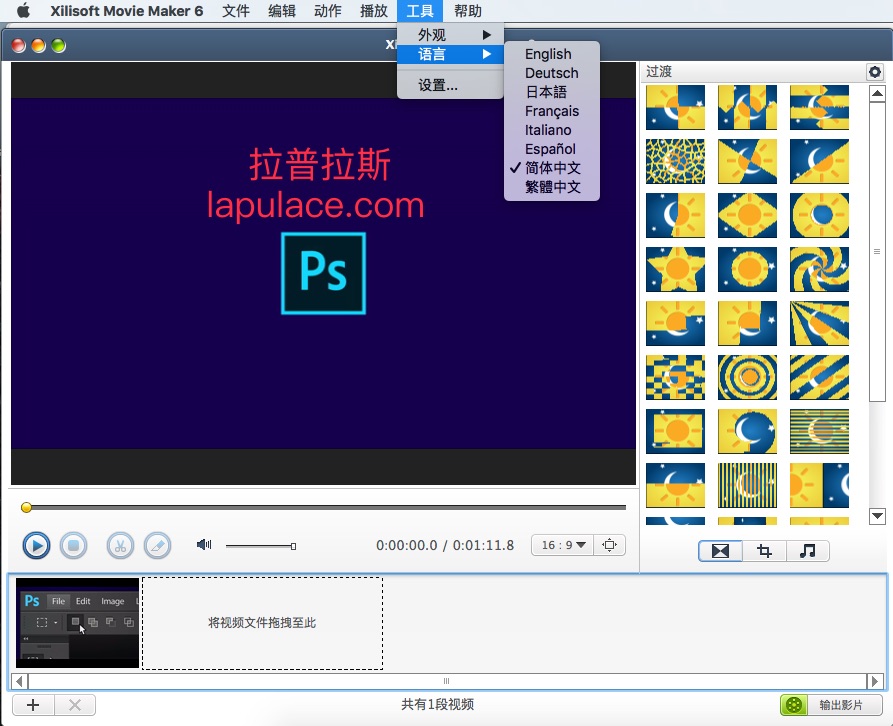Select the radial rays transition effect
Viewport: 893px width, 726px height.
[x=820, y=323]
